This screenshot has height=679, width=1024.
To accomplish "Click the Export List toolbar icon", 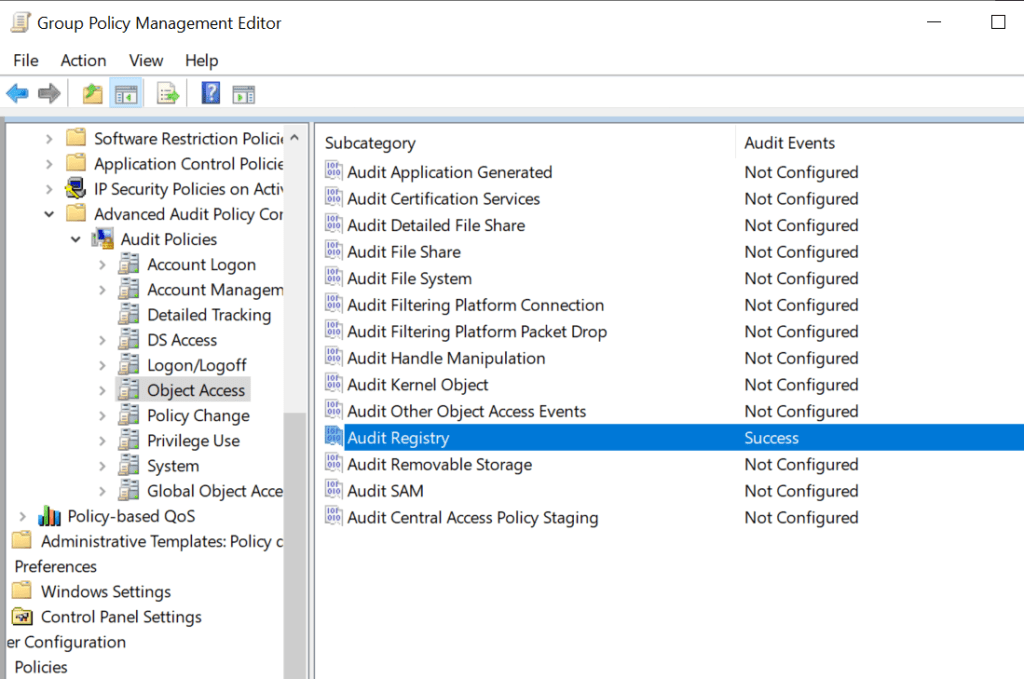I will tap(168, 94).
